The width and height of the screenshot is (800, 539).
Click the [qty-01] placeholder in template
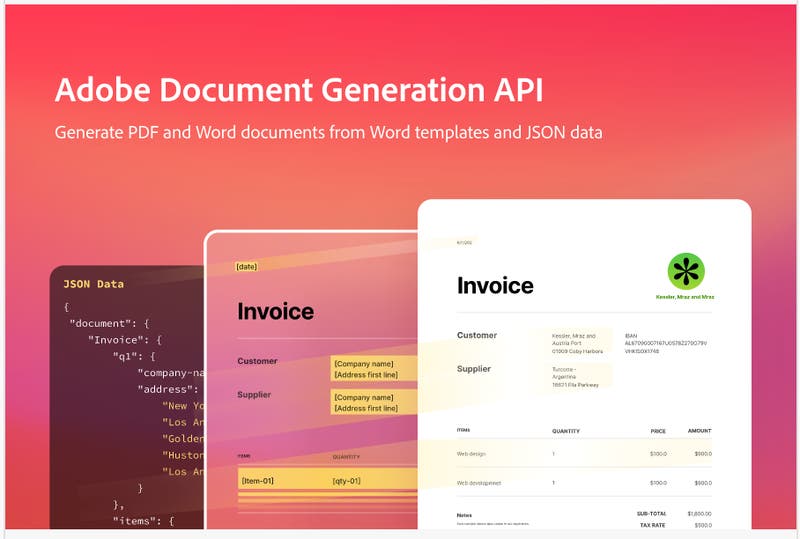(346, 481)
